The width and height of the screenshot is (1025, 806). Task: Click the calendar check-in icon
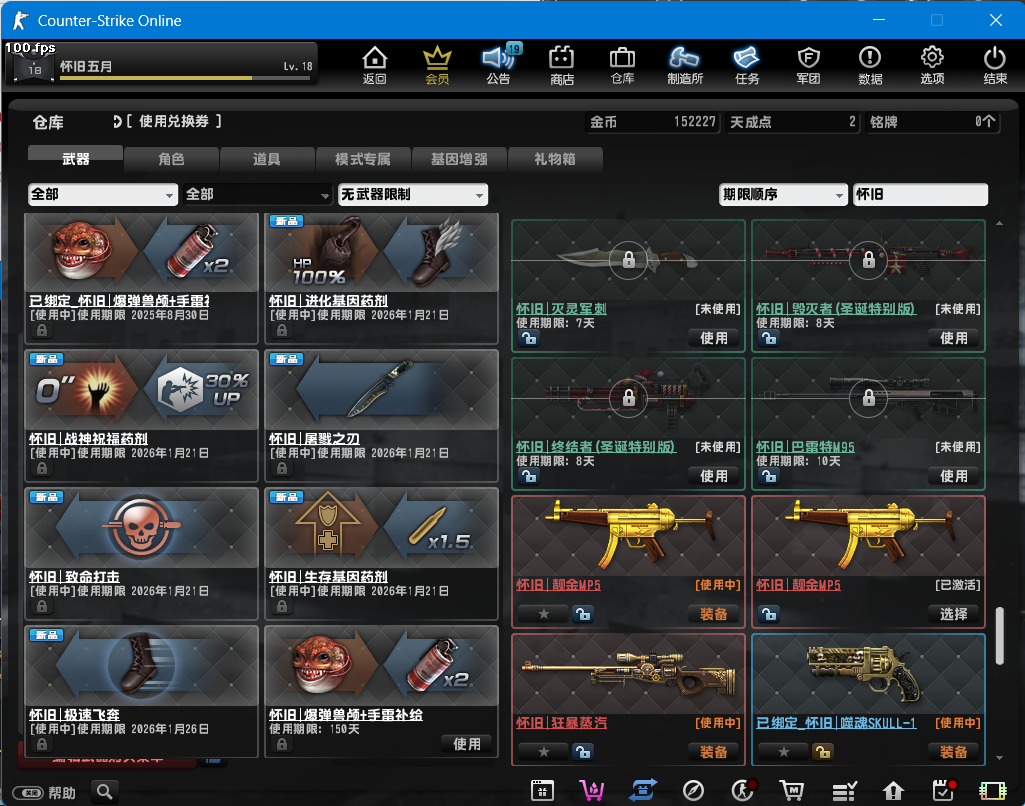pos(943,790)
